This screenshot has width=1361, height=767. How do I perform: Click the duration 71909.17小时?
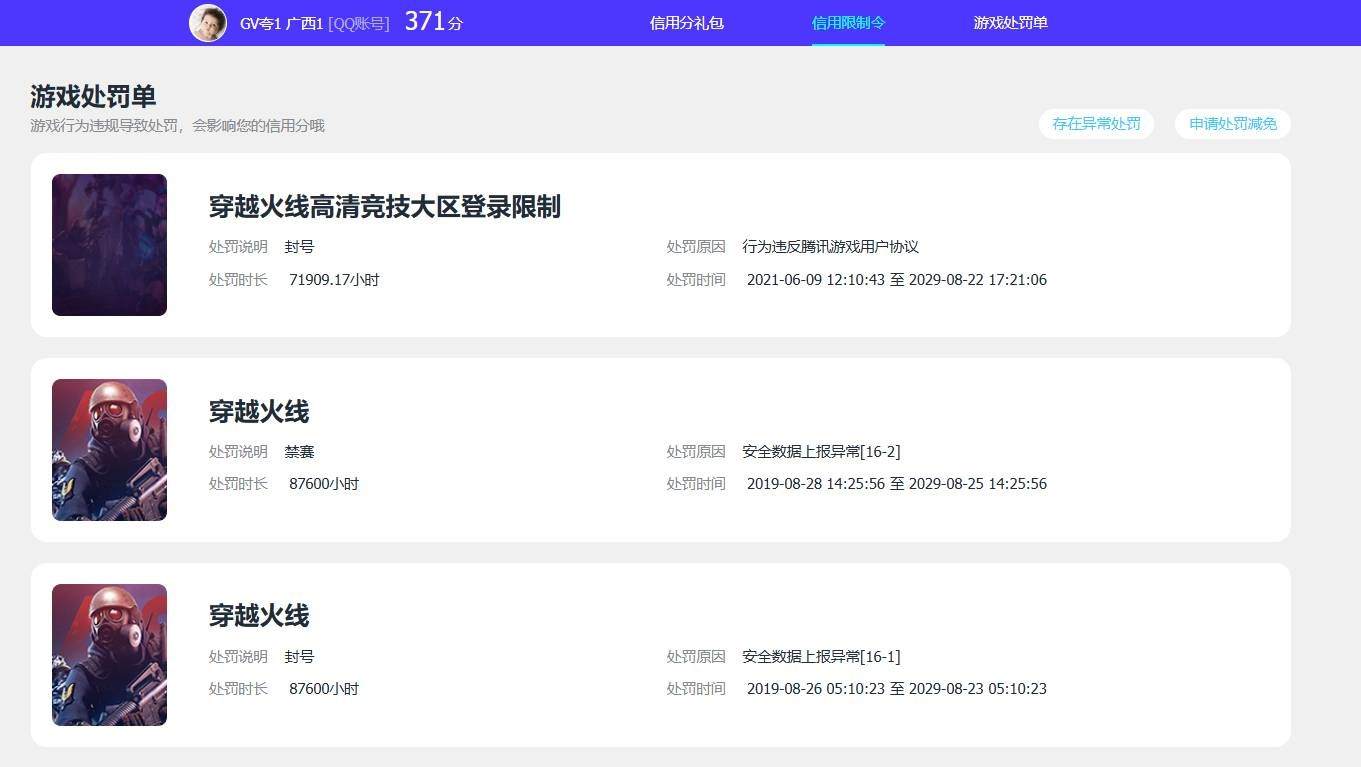334,280
